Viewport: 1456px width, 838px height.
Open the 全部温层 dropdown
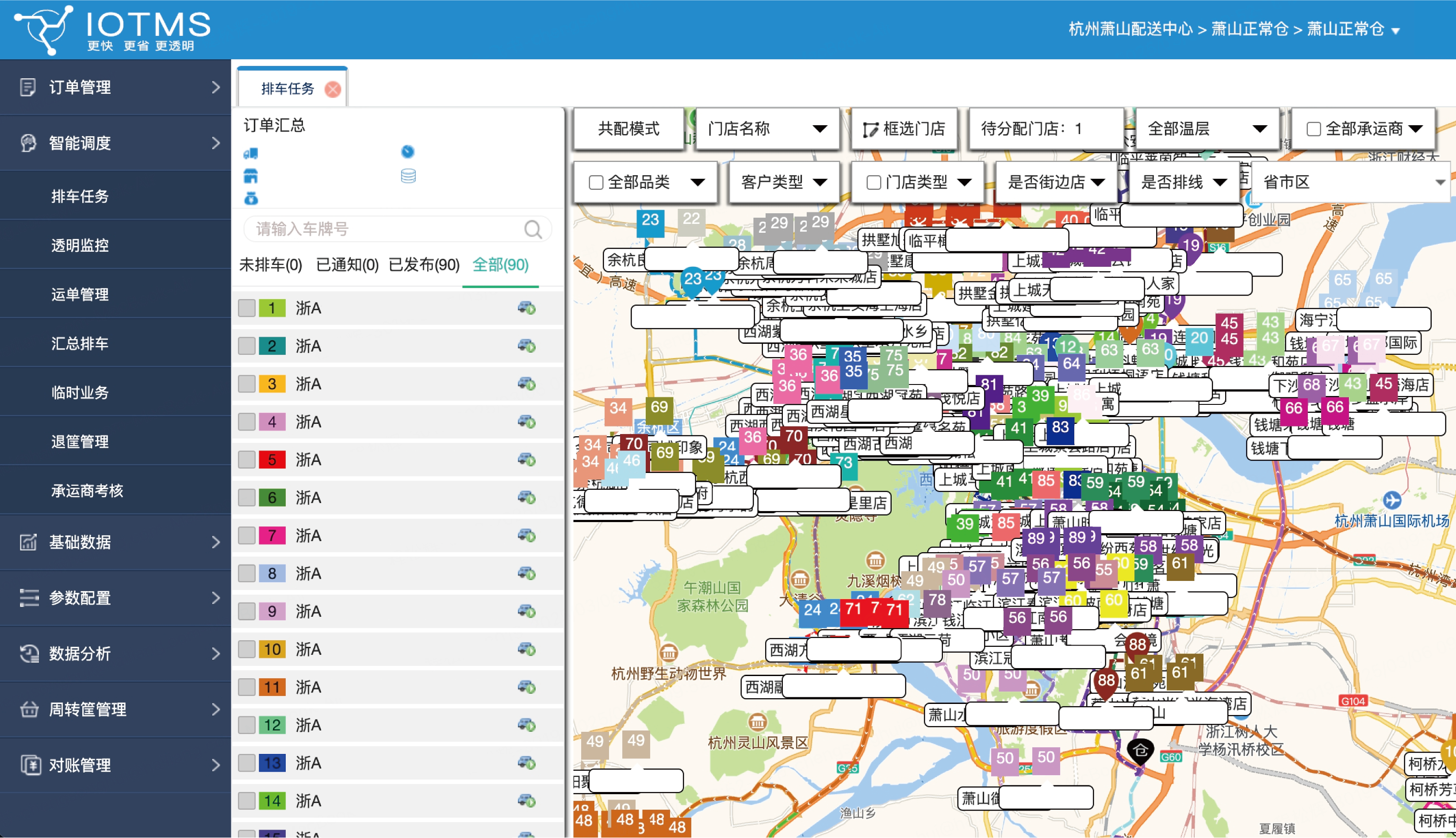coord(1207,129)
